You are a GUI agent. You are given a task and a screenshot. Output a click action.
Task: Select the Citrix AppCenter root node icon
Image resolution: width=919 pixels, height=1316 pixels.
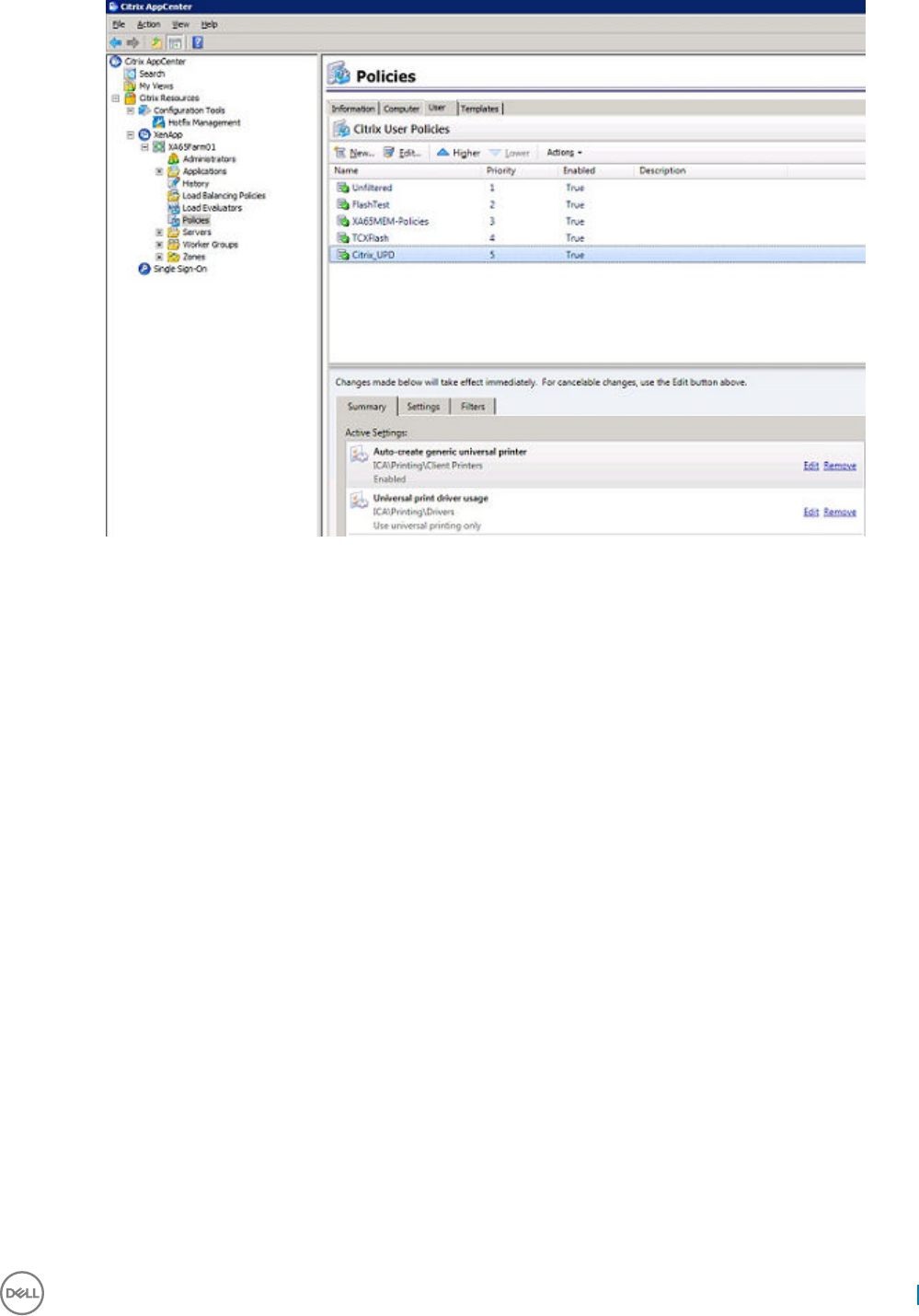click(x=116, y=62)
